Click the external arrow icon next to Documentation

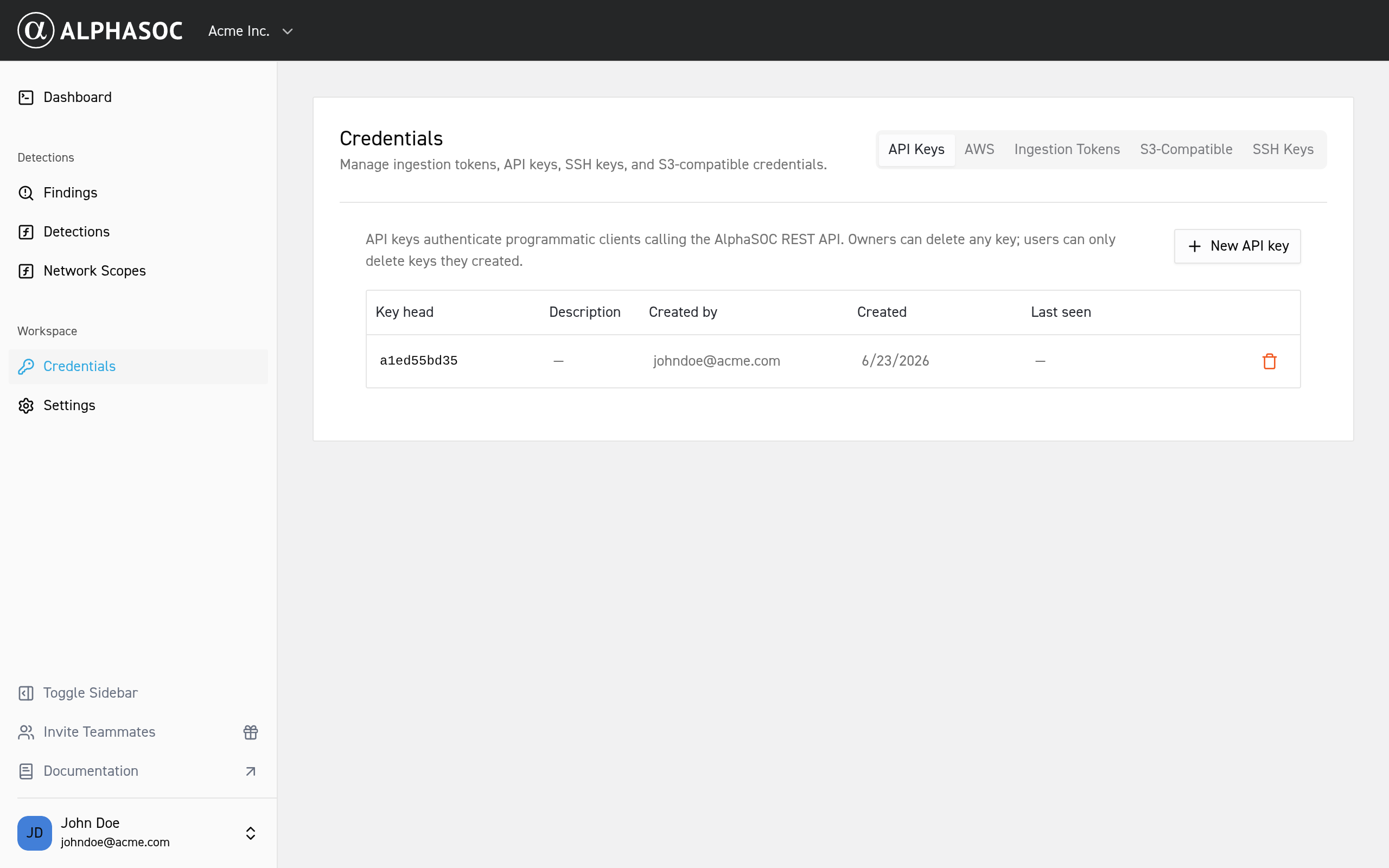point(251,771)
